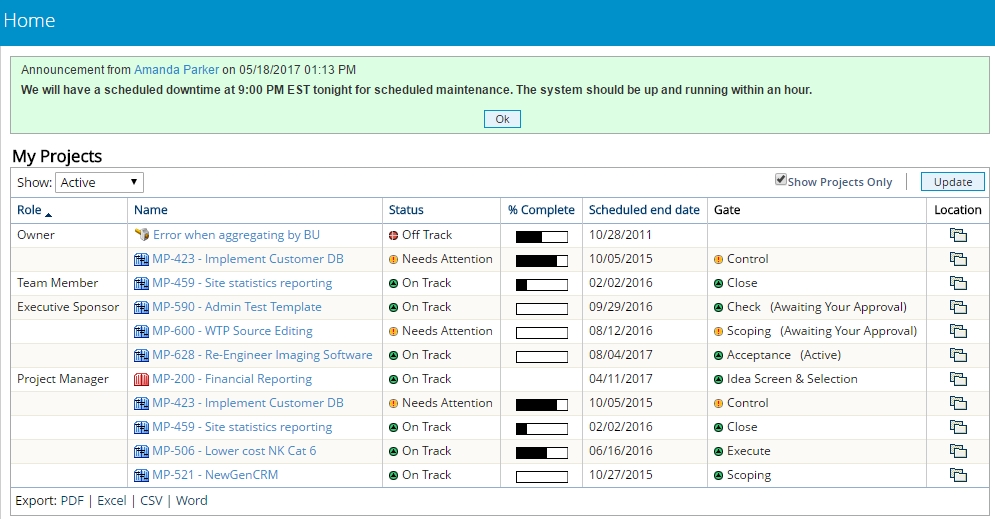
Task: Click location icon for MP-600 WTP Source Editing
Action: click(958, 331)
